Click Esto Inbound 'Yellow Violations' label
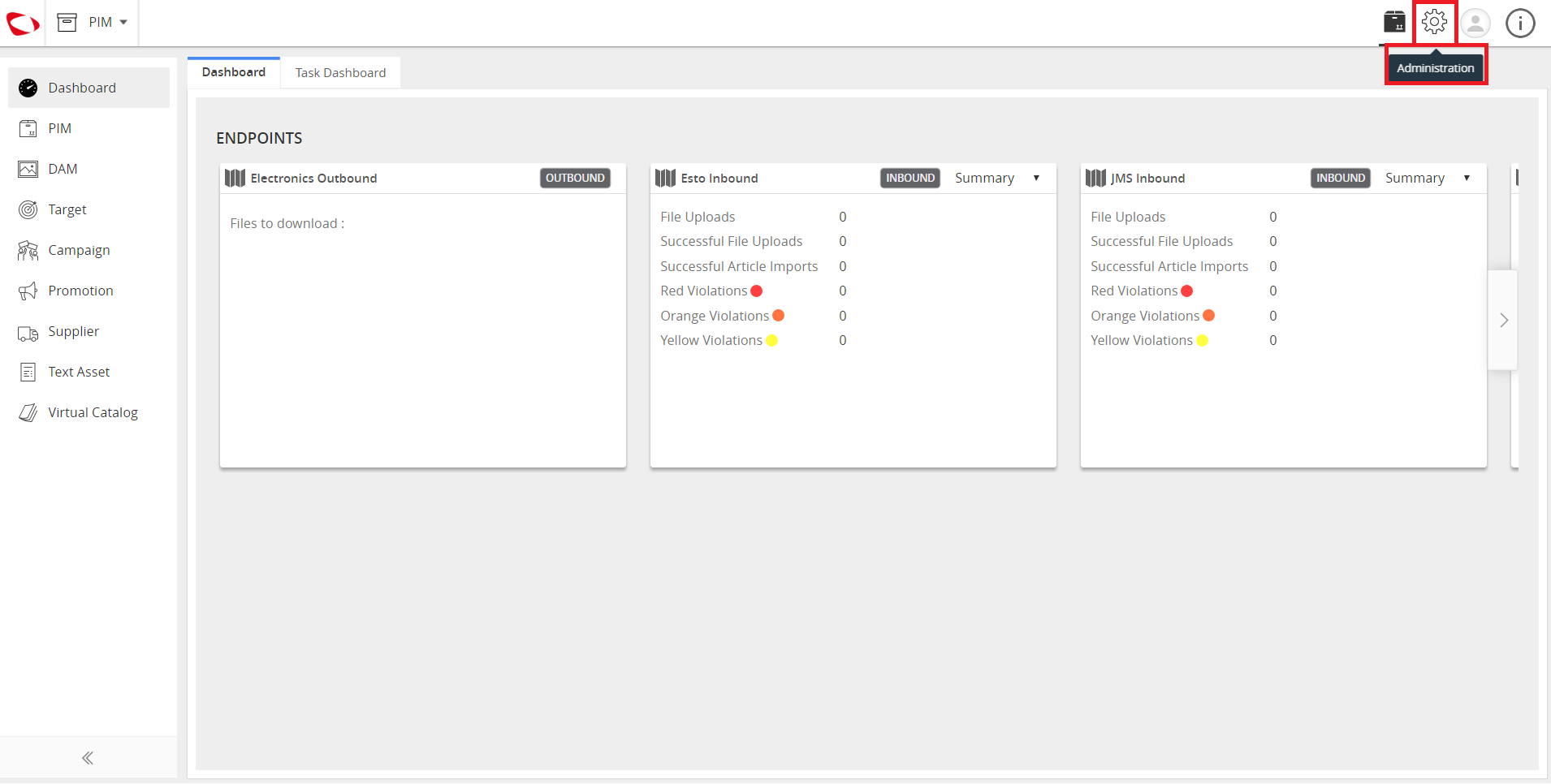1551x784 pixels. click(x=711, y=340)
